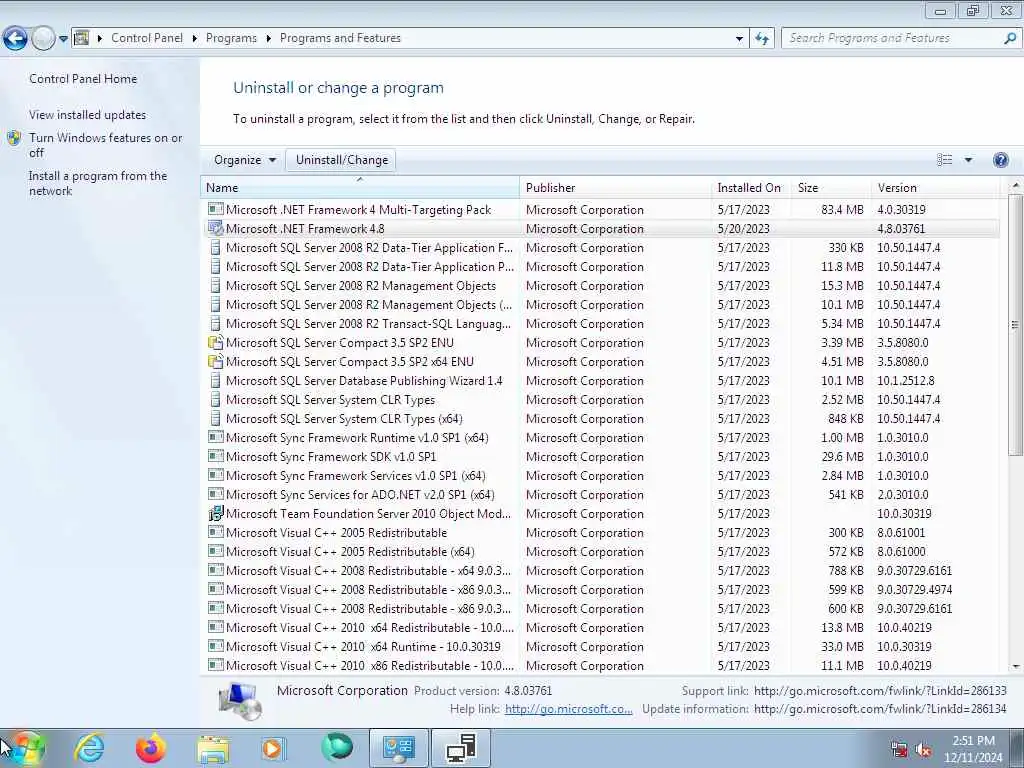Sort list by Installed On column

coord(751,187)
